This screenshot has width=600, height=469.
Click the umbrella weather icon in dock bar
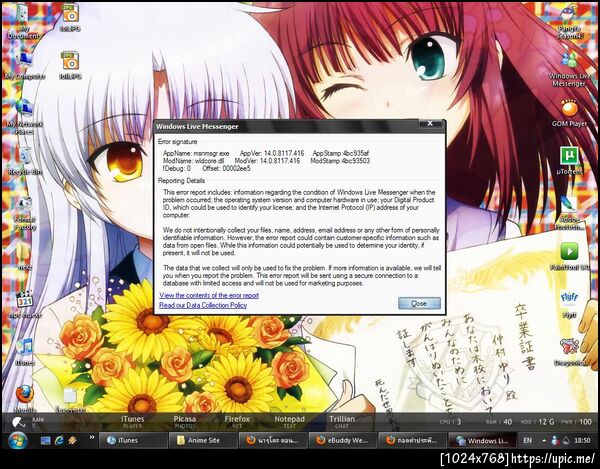point(18,422)
